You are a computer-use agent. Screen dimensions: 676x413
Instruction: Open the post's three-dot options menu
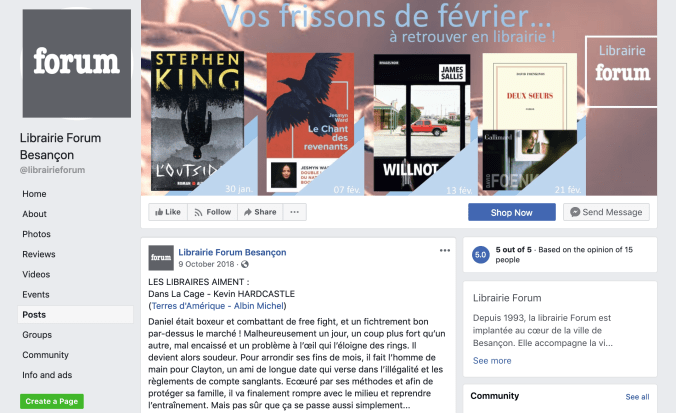point(444,250)
